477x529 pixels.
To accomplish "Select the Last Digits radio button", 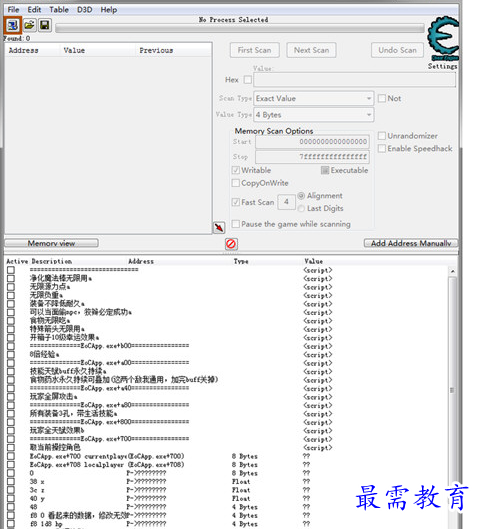I will 301,208.
